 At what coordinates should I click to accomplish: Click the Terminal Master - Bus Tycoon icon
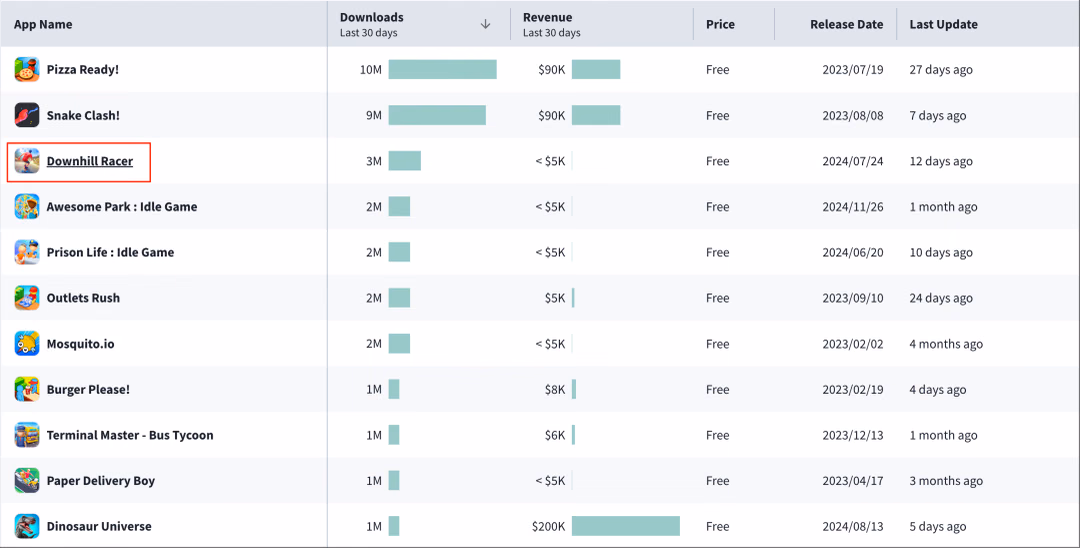pyautogui.click(x=27, y=435)
